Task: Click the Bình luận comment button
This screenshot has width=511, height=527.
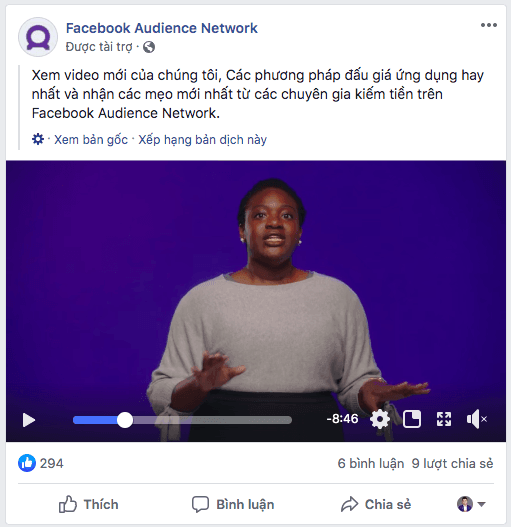Action: 233,504
